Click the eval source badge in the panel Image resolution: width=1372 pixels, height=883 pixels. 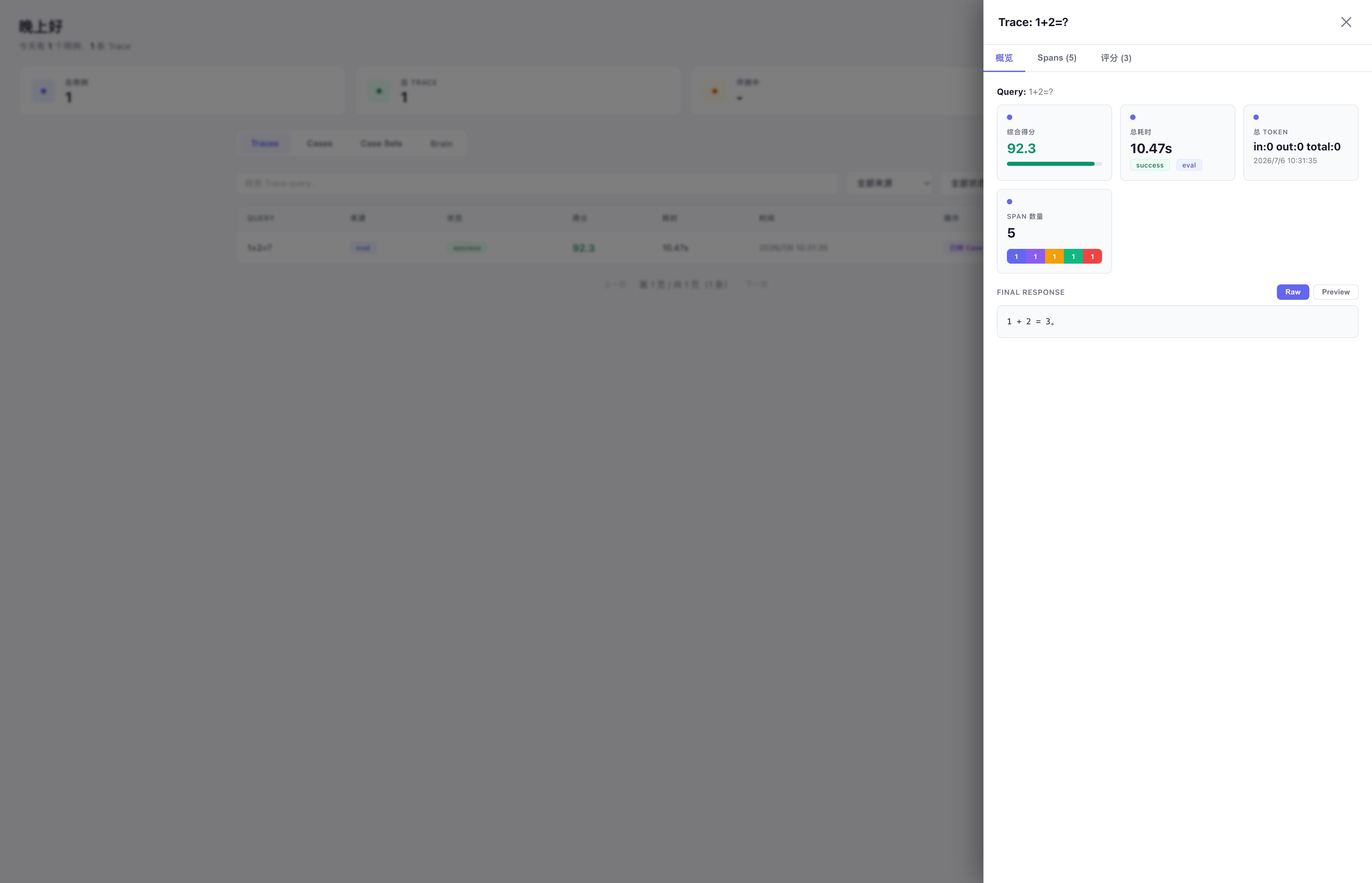pos(1188,165)
